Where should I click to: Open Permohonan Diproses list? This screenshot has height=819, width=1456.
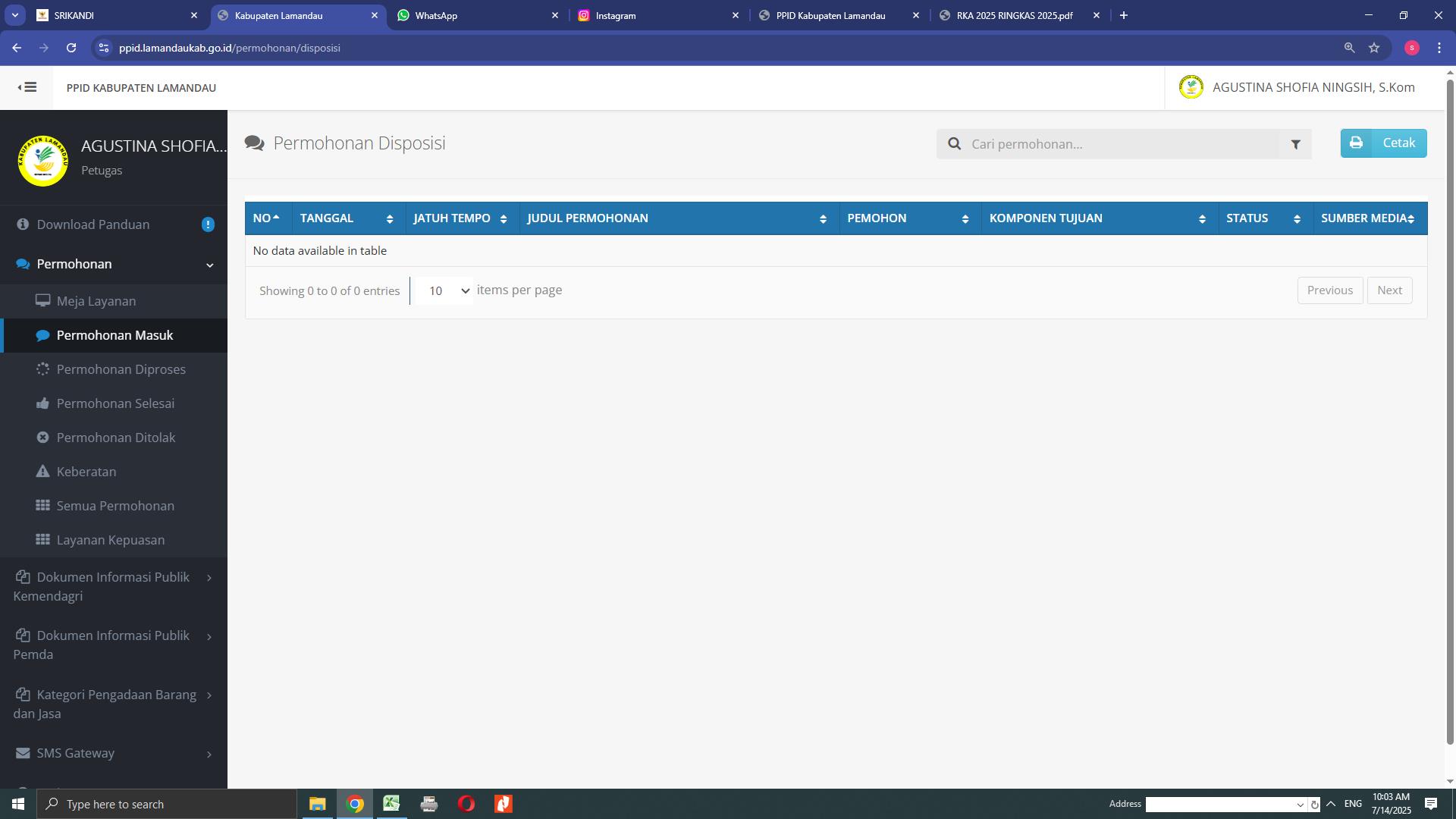click(x=114, y=369)
